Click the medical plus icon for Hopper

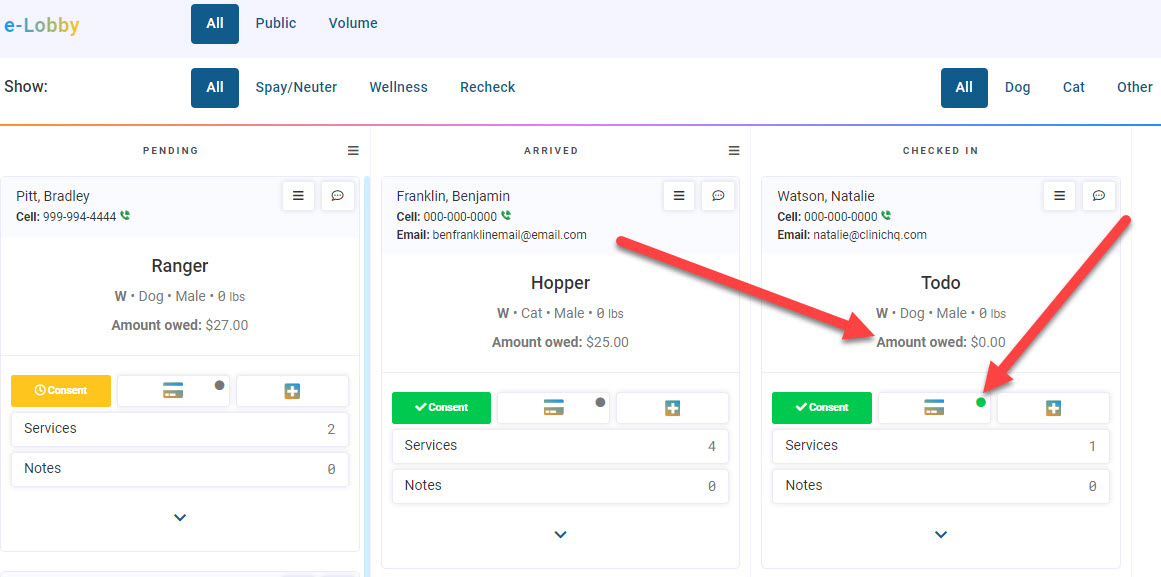pos(672,408)
